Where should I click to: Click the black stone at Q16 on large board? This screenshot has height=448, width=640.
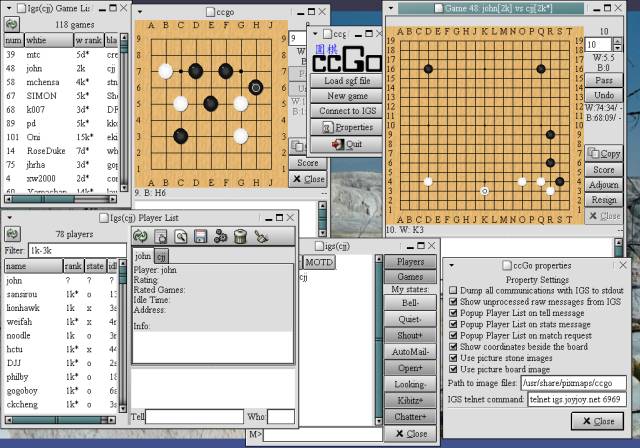[x=541, y=69]
